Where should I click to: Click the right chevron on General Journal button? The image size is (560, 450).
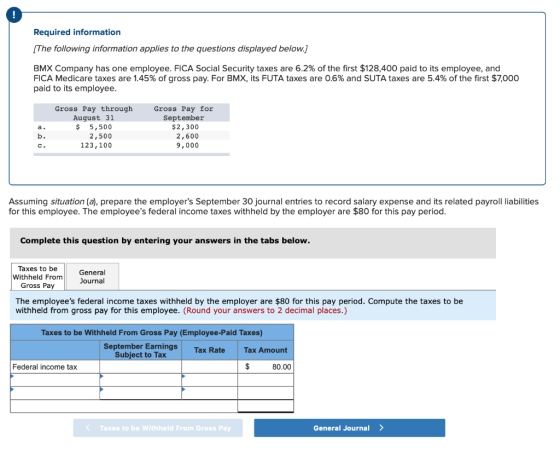[381, 428]
